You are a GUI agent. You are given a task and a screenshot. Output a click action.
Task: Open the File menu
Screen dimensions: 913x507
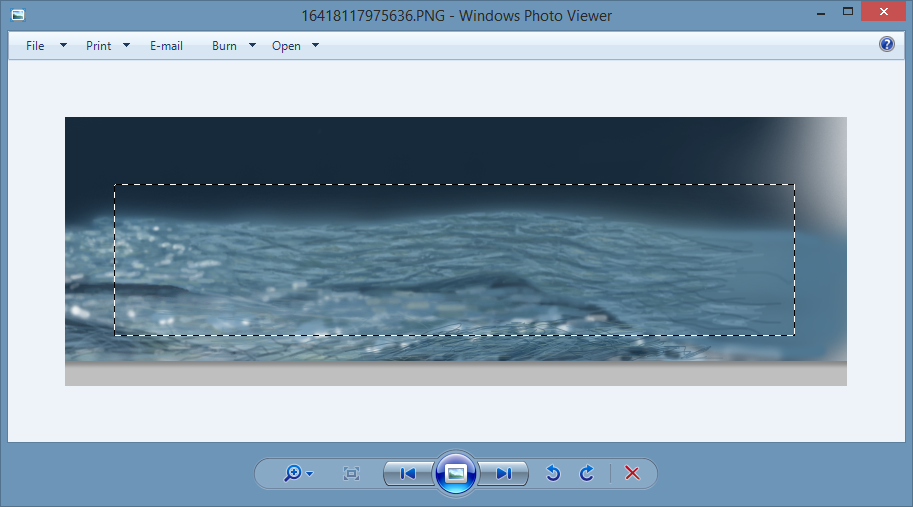tap(35, 46)
